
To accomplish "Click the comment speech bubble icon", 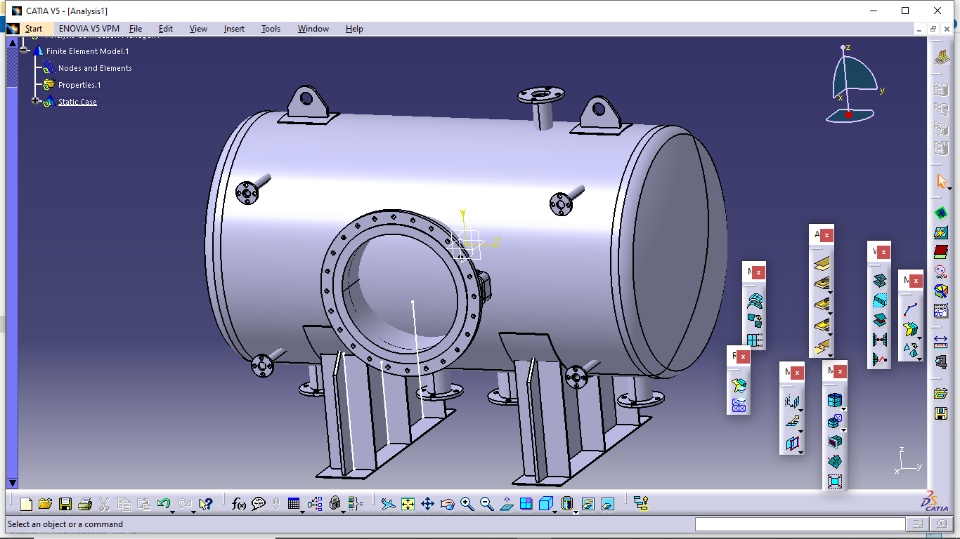I will 258,503.
